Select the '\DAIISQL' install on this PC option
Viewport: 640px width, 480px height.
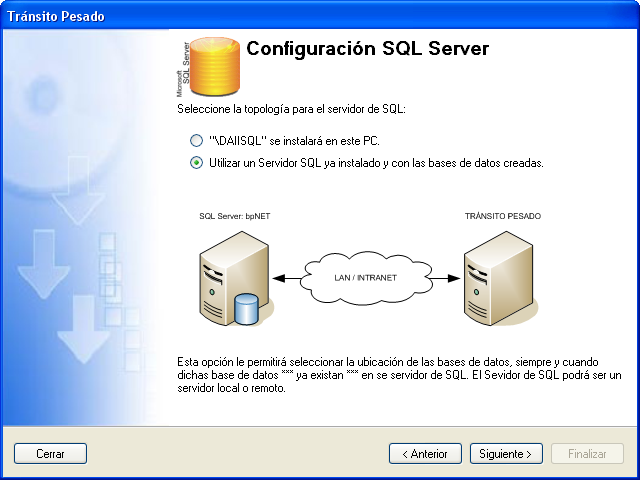196,141
